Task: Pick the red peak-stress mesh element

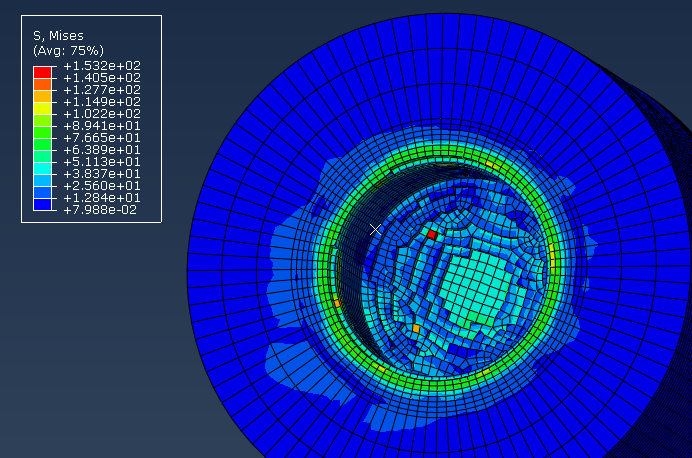Action: [432, 235]
